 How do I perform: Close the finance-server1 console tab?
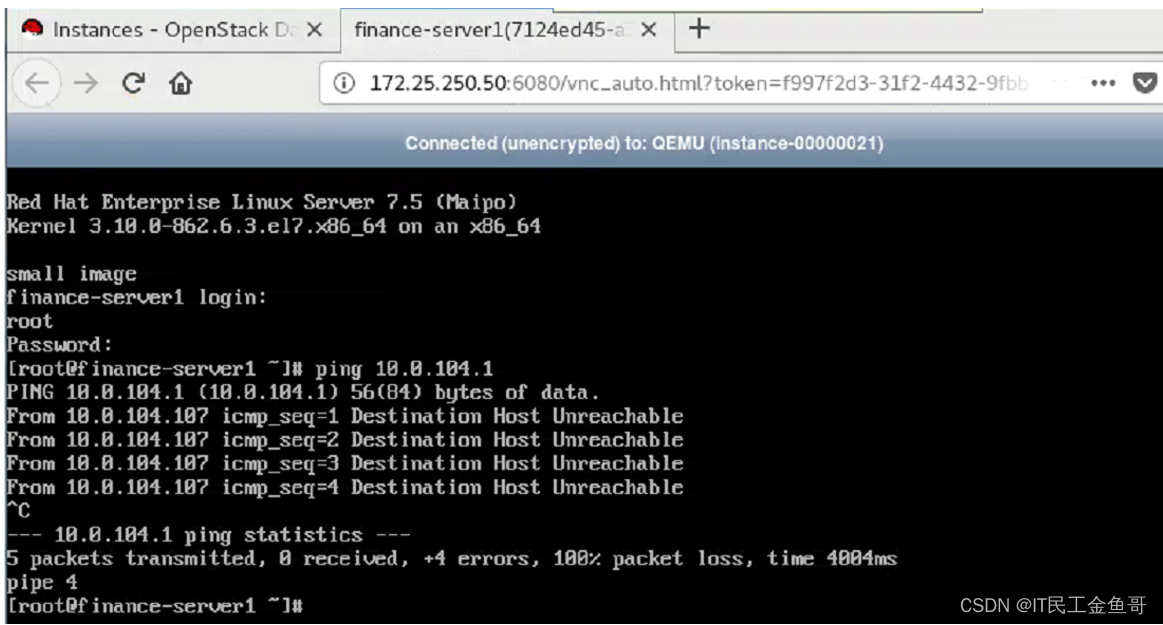649,30
